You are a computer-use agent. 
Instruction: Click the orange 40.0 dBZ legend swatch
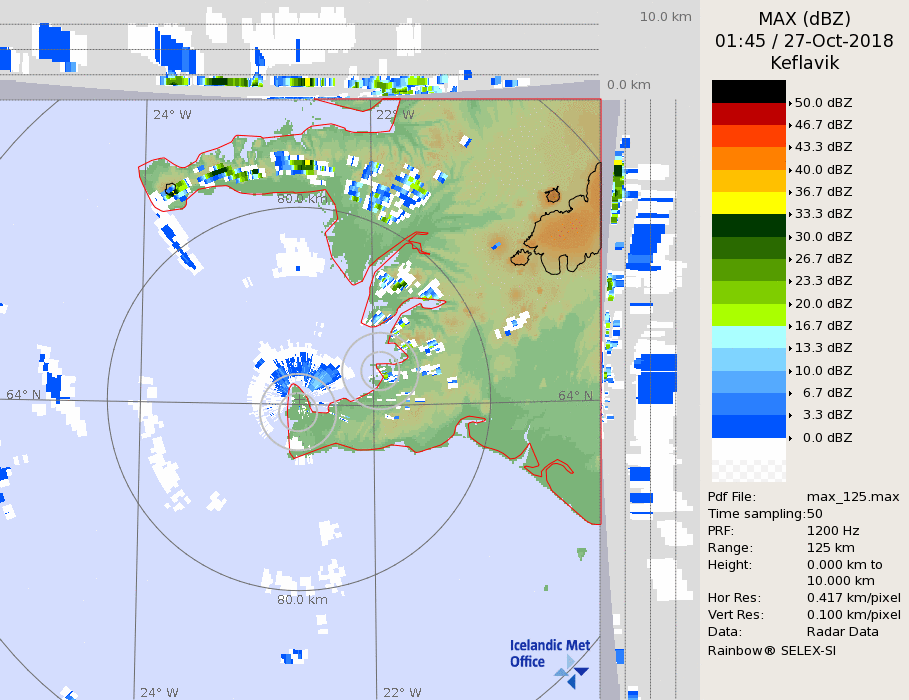tap(749, 158)
